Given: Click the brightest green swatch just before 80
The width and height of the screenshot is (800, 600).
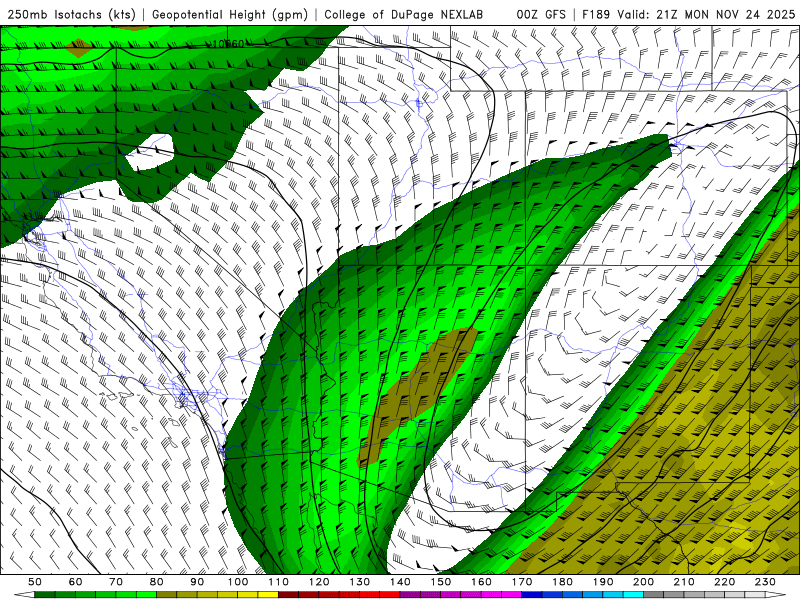Looking at the screenshot, I should pyautogui.click(x=146, y=595).
